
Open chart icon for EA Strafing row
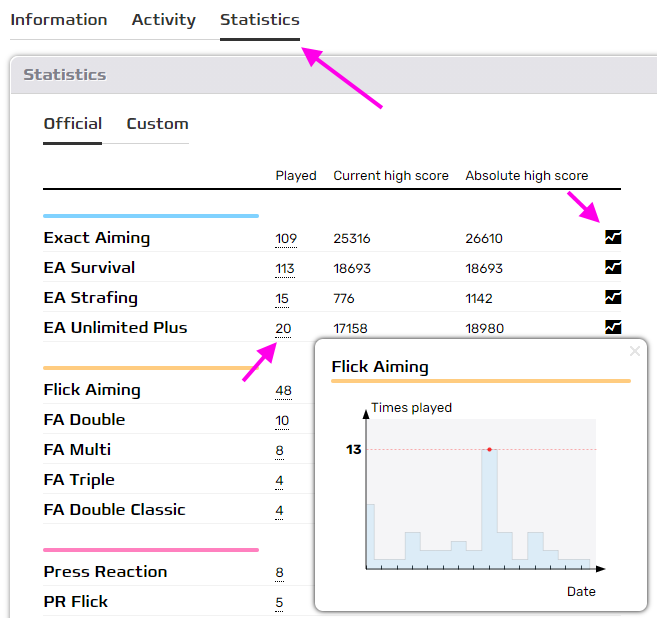(613, 298)
